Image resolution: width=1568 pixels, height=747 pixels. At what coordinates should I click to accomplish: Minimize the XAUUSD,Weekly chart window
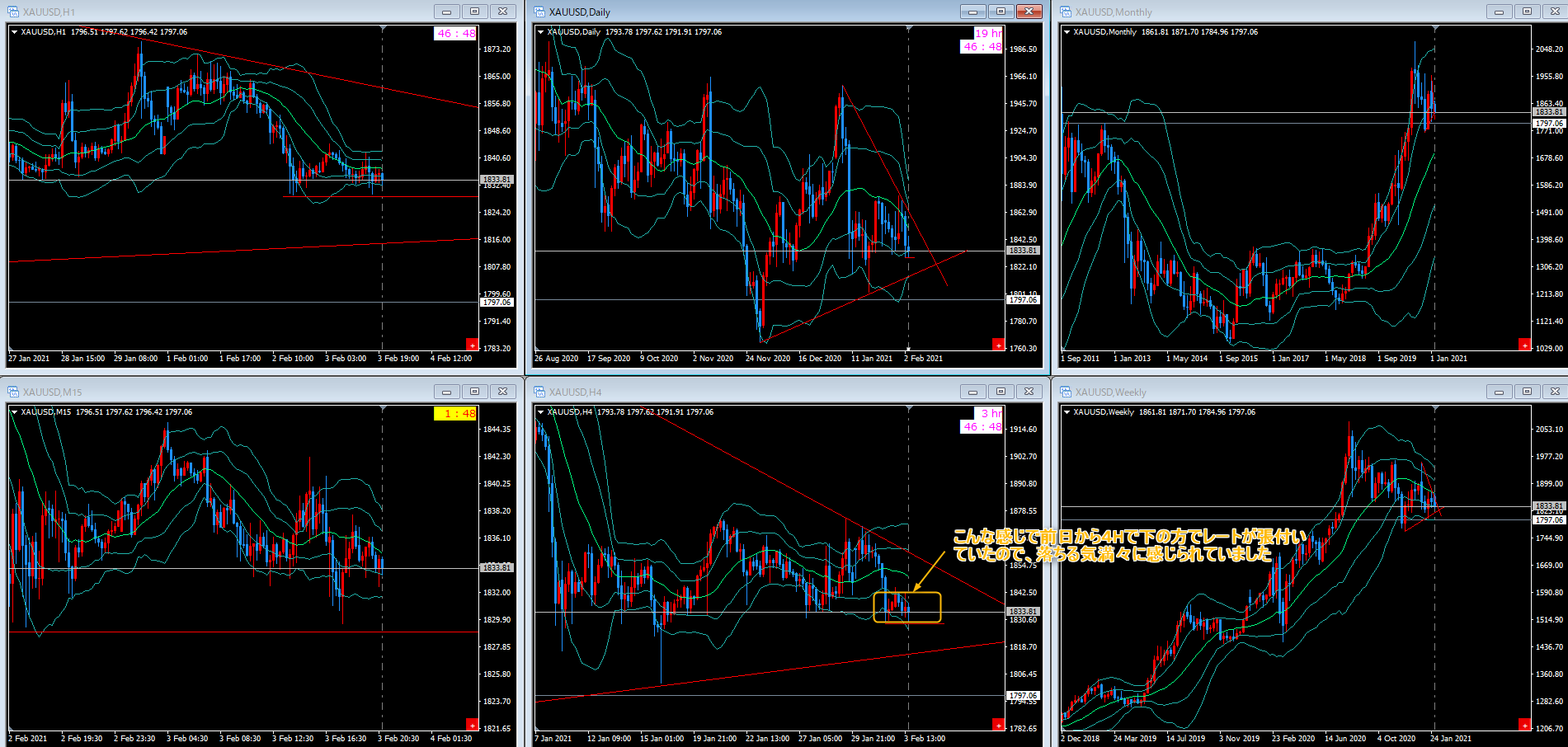[x=1499, y=392]
